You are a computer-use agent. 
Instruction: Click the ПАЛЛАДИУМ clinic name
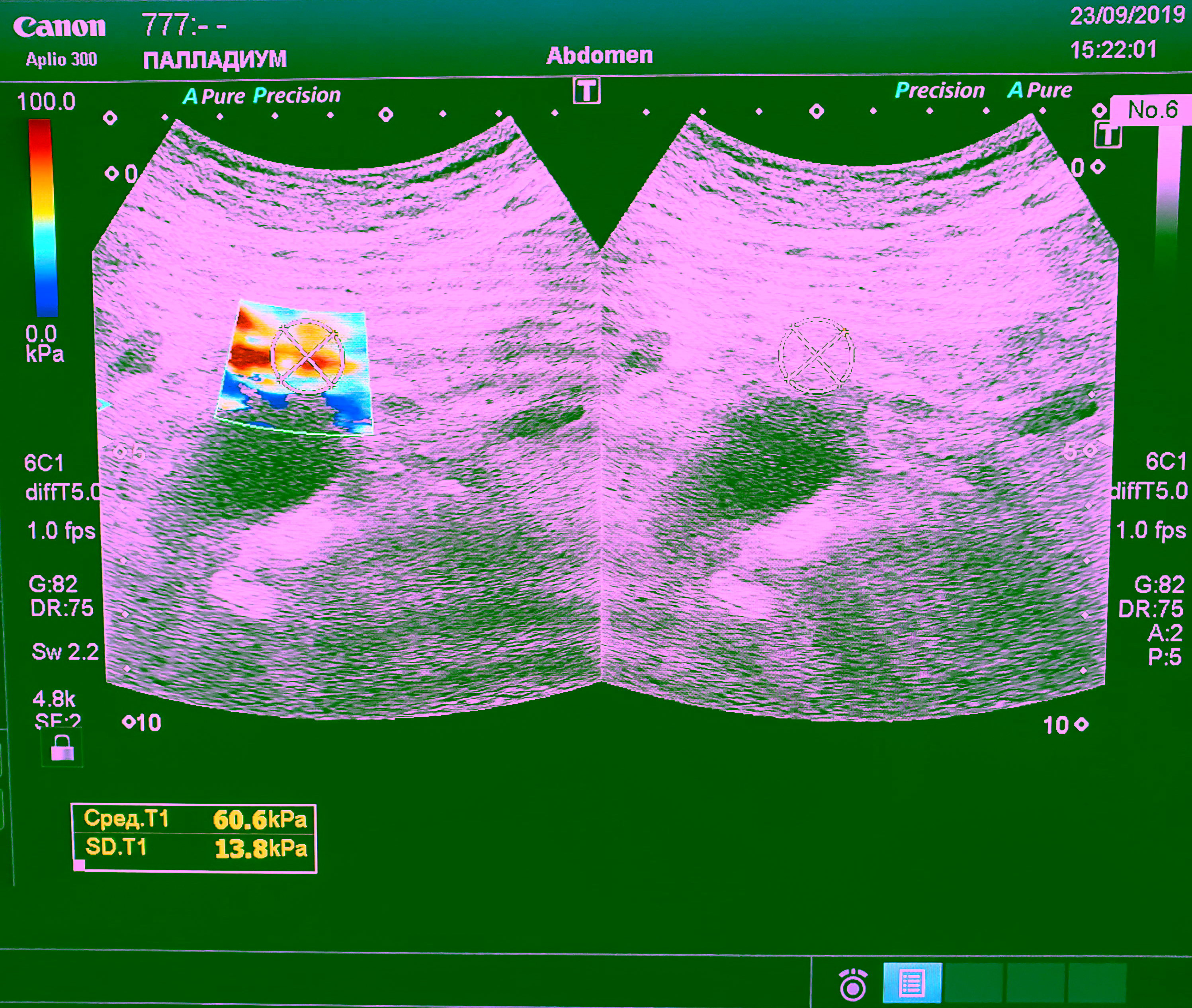click(x=215, y=60)
